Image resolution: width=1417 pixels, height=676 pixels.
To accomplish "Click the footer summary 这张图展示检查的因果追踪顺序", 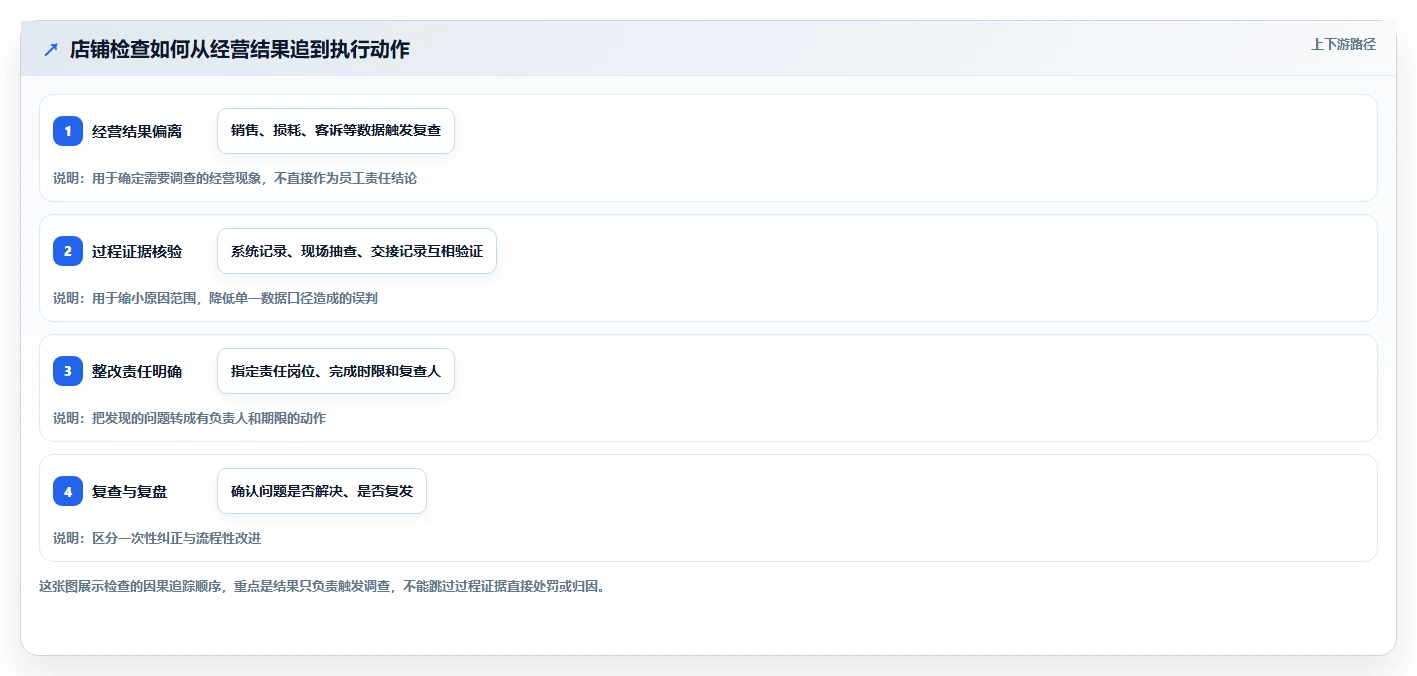I will tap(322, 586).
